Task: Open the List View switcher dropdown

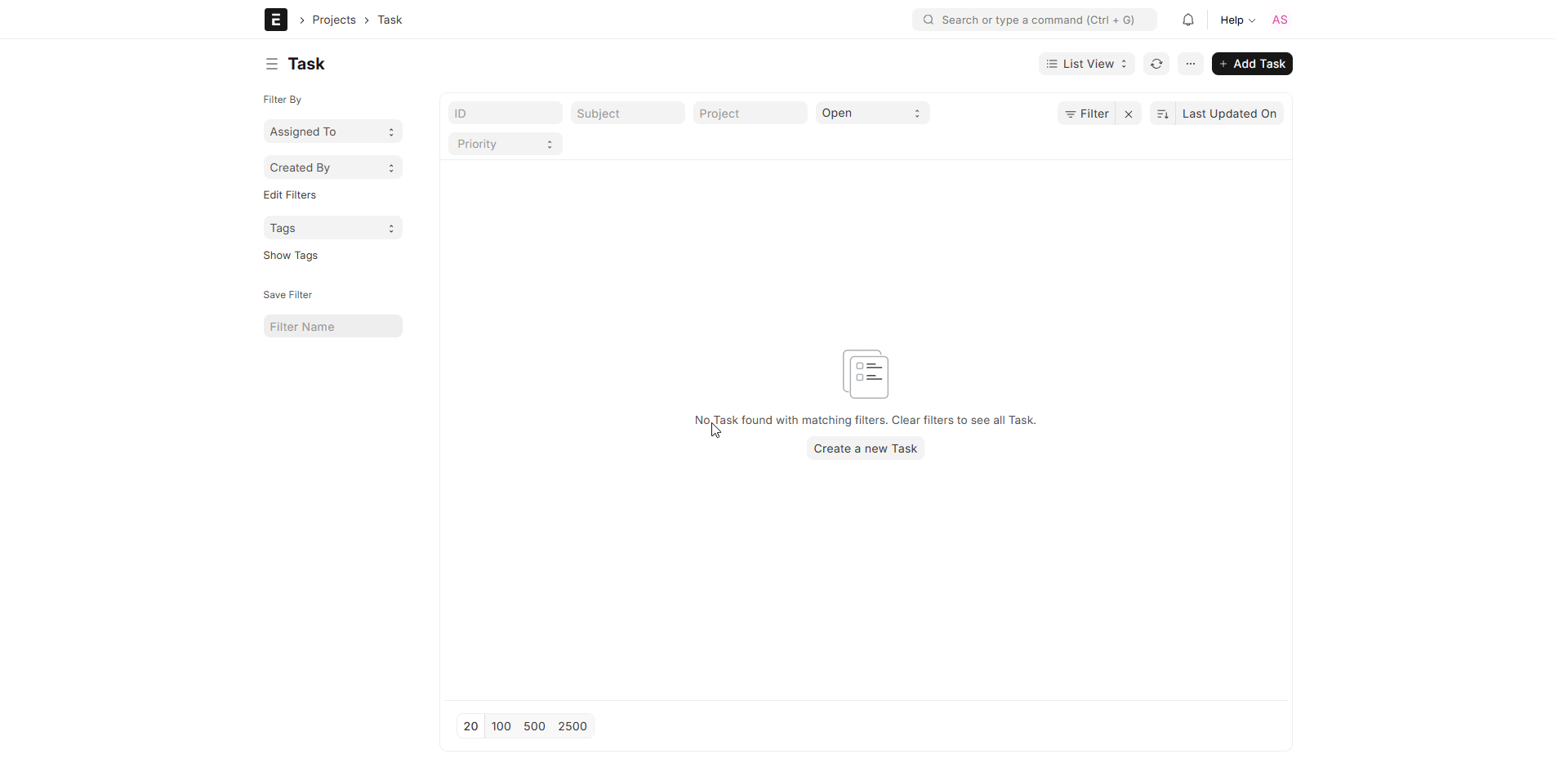Action: point(1086,64)
